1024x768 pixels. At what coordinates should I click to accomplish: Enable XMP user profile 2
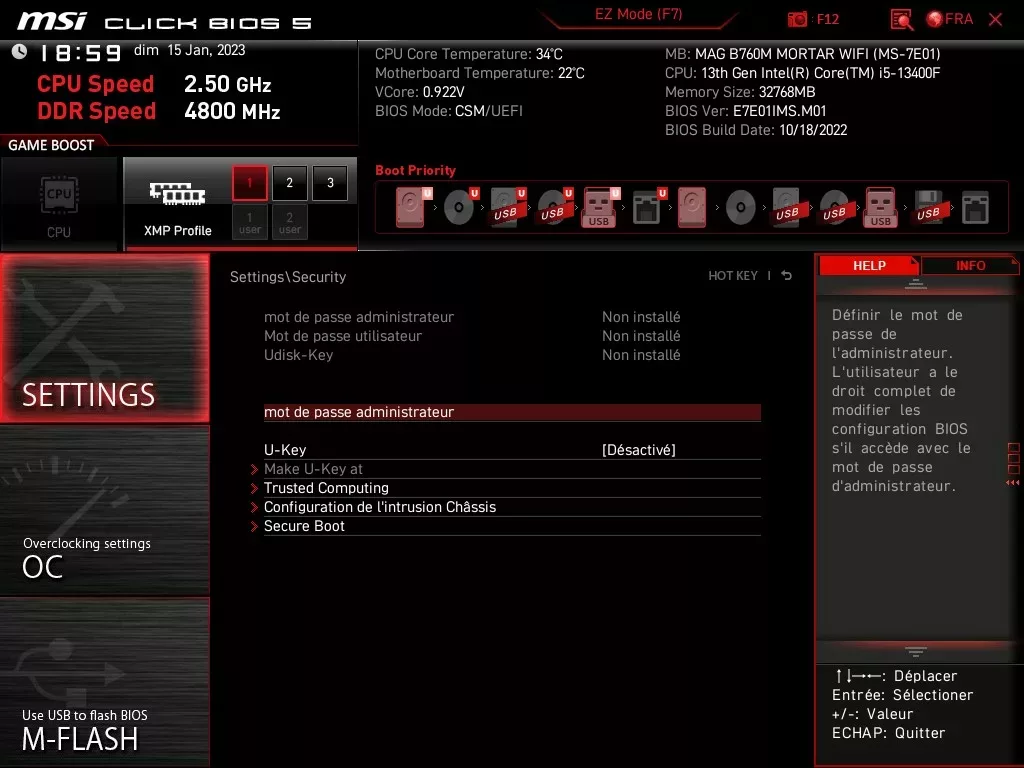(x=289, y=222)
